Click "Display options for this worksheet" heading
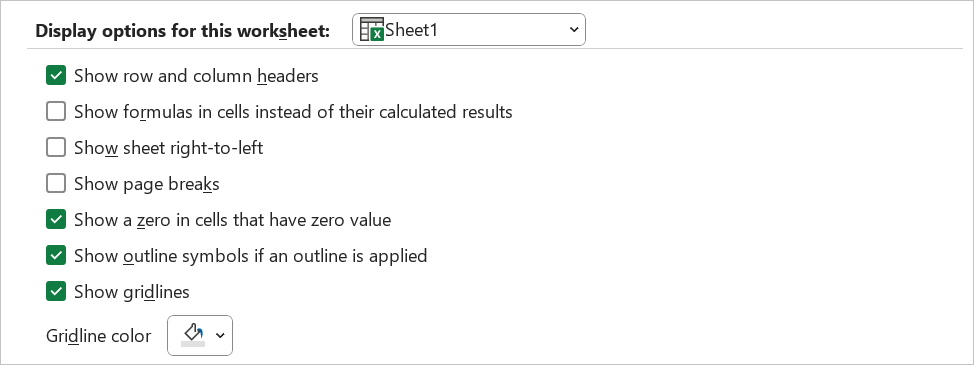This screenshot has width=975, height=366. 182,31
